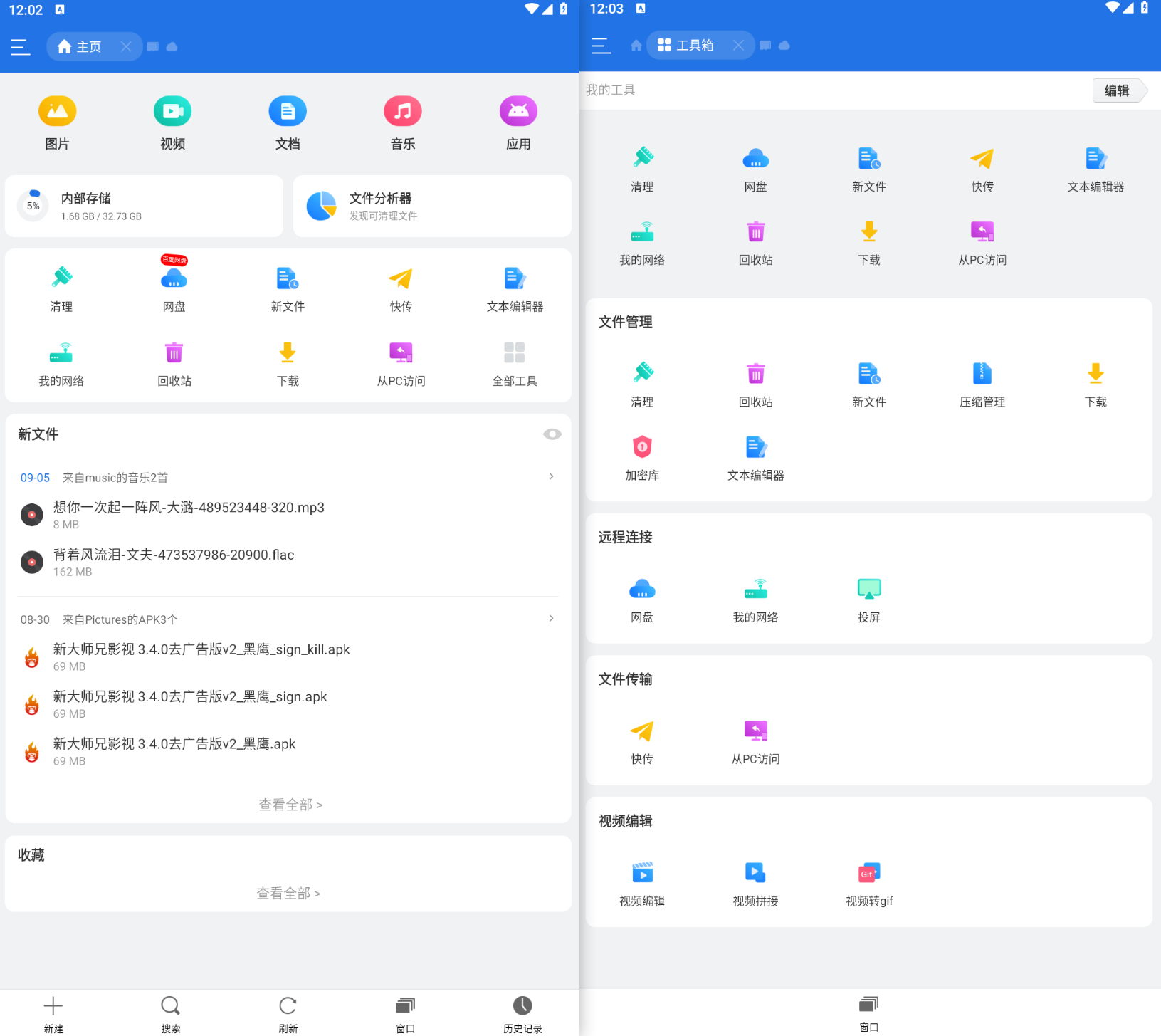Open 投屏 screen casting tool
This screenshot has height=1036, width=1161.
[x=869, y=600]
